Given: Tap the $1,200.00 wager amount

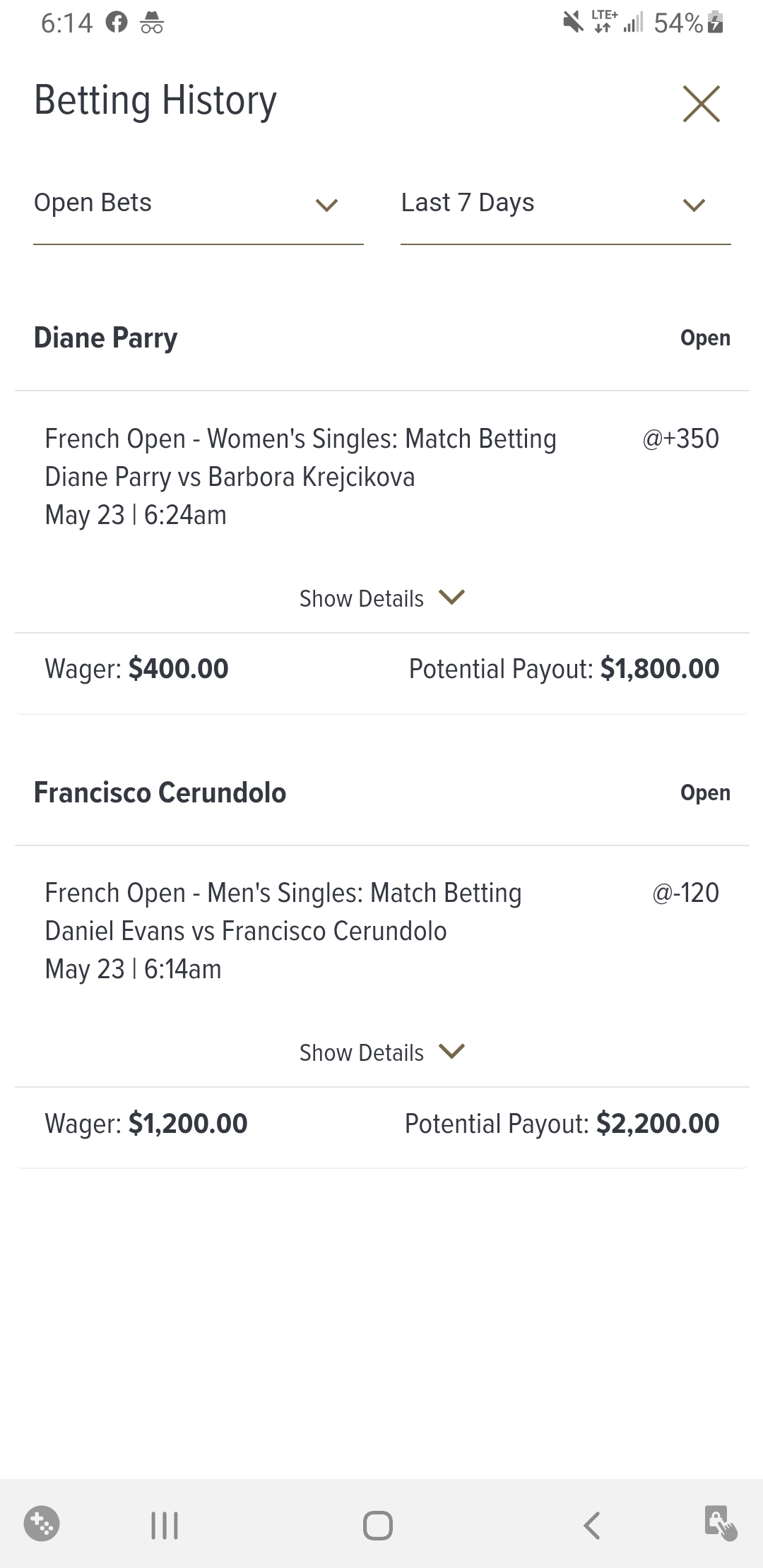Looking at the screenshot, I should point(188,1124).
